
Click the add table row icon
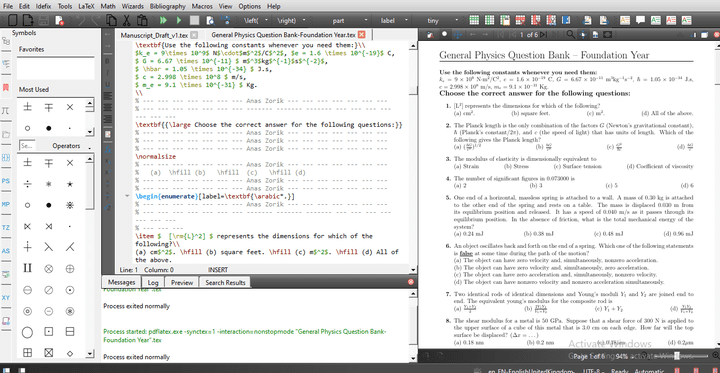tap(474, 20)
